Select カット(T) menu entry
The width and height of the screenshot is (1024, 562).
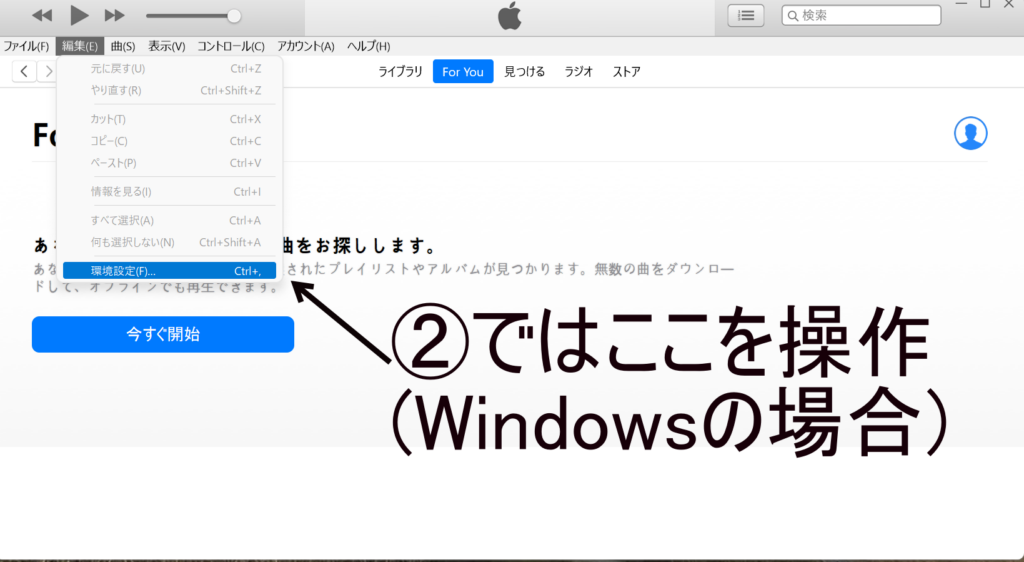click(x=170, y=119)
